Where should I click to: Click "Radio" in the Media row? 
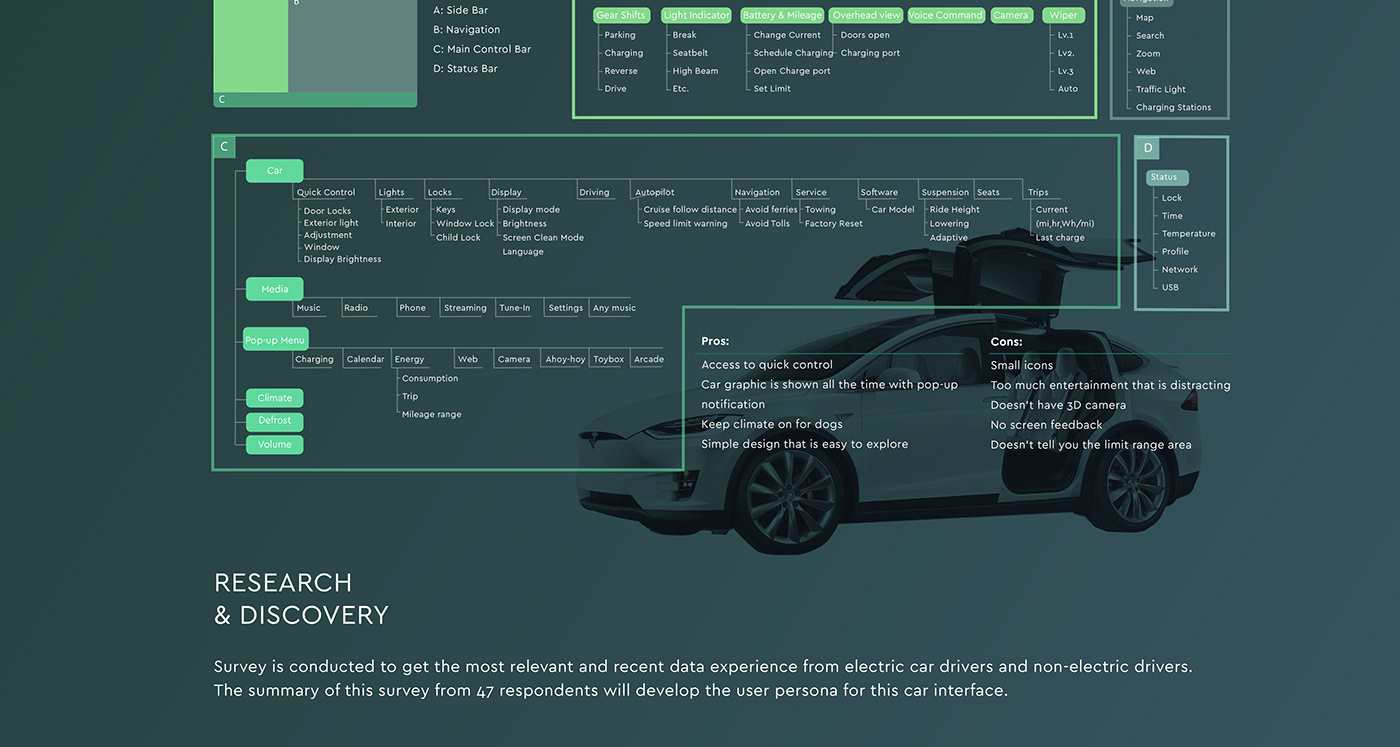tap(356, 308)
